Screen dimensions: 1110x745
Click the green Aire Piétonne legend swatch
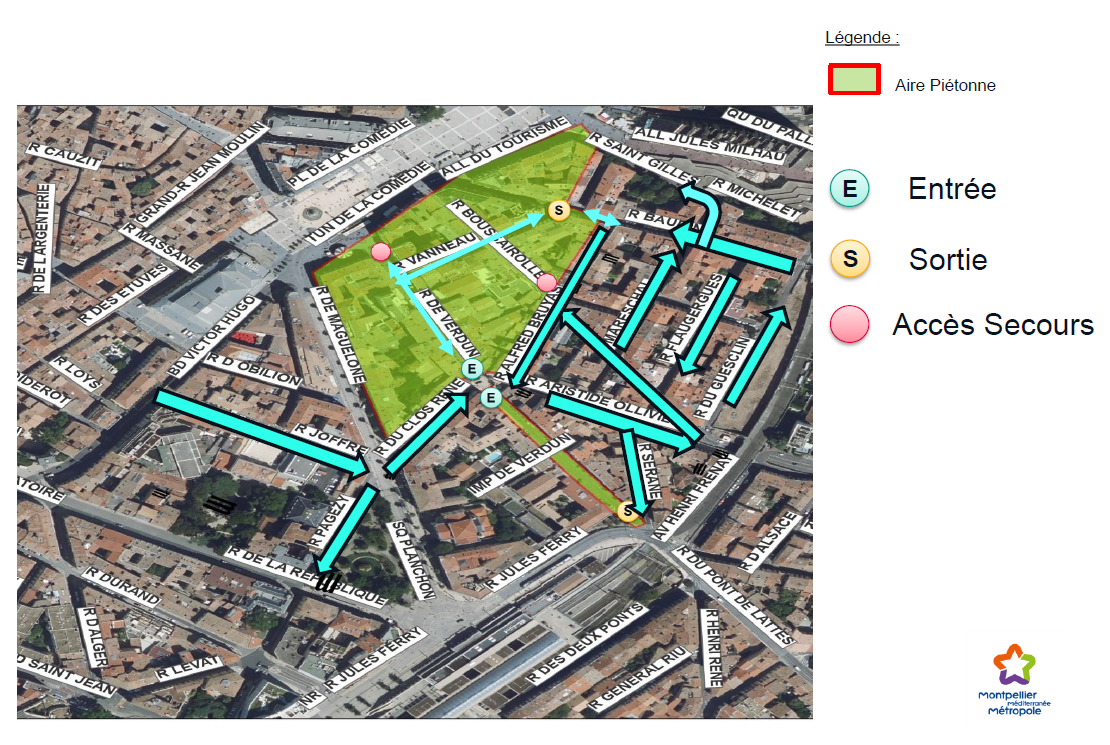tap(854, 80)
